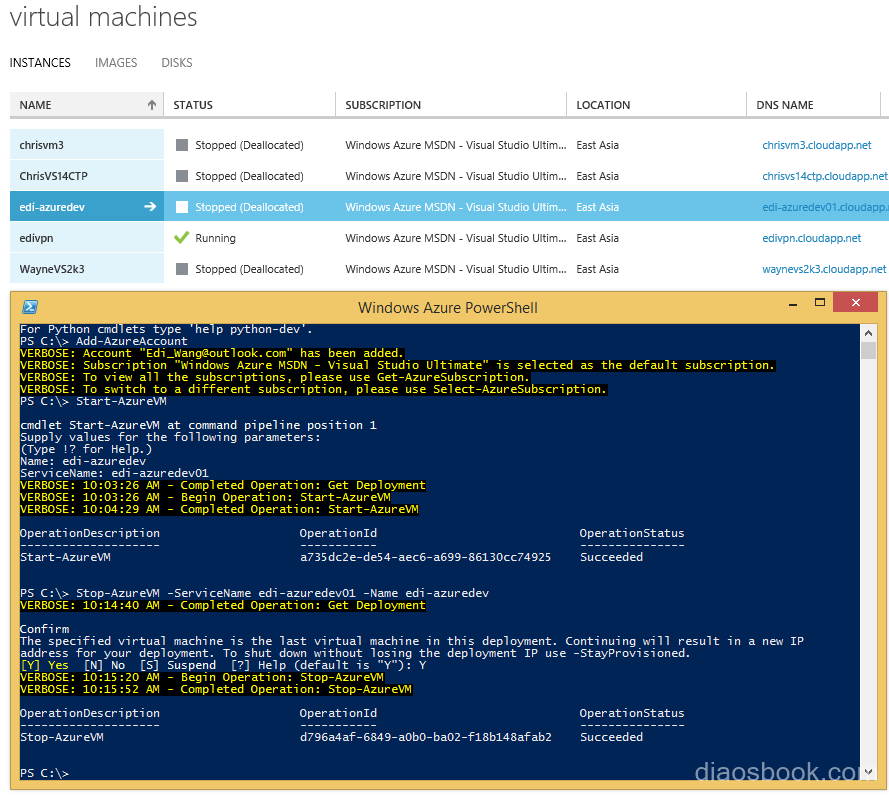Switch to the INSTANCES tab
889x795 pixels.
coord(40,62)
